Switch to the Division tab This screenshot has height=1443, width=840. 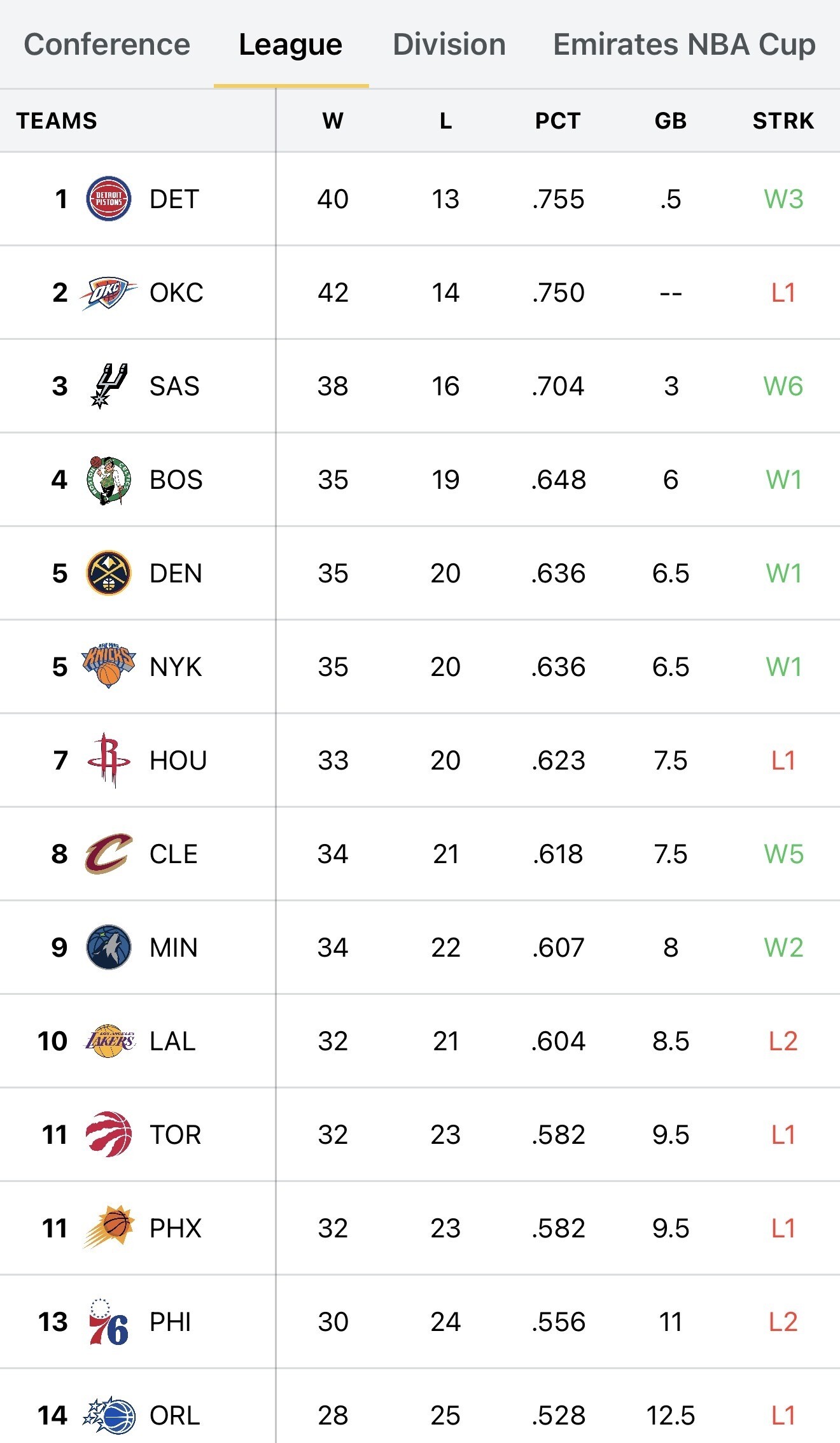(449, 45)
